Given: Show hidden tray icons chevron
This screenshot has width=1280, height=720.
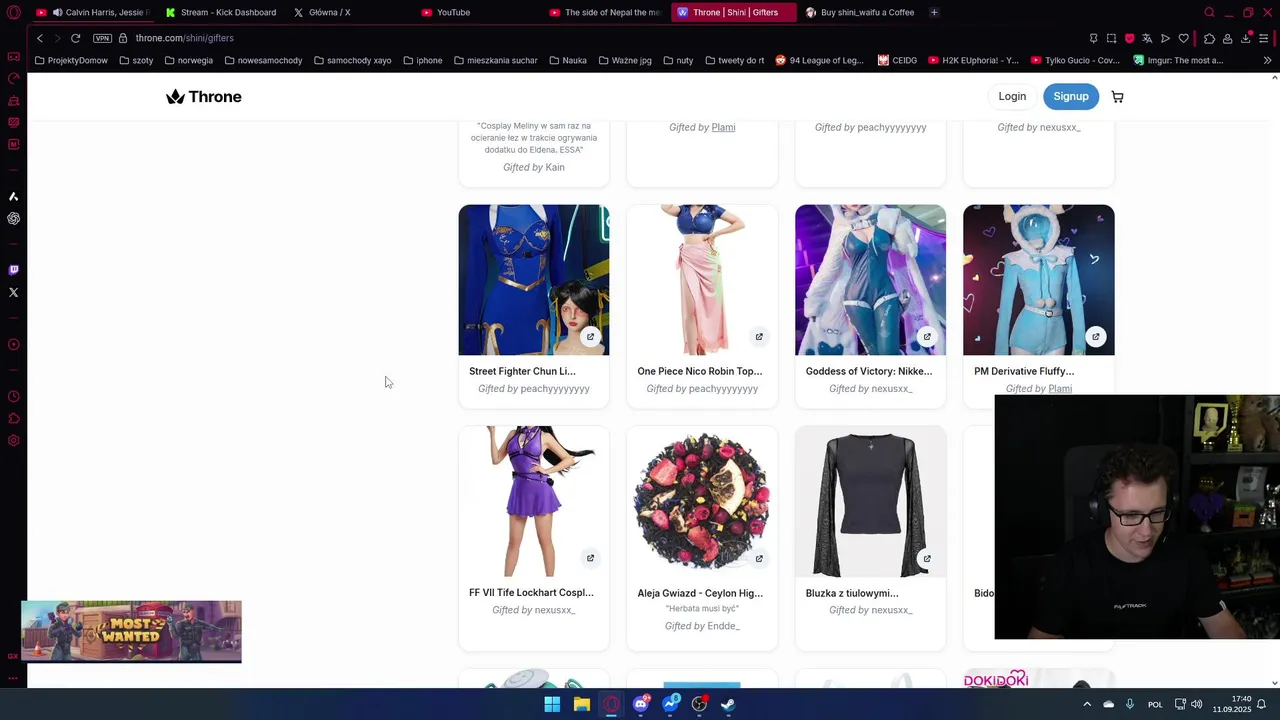Looking at the screenshot, I should (x=1087, y=704).
